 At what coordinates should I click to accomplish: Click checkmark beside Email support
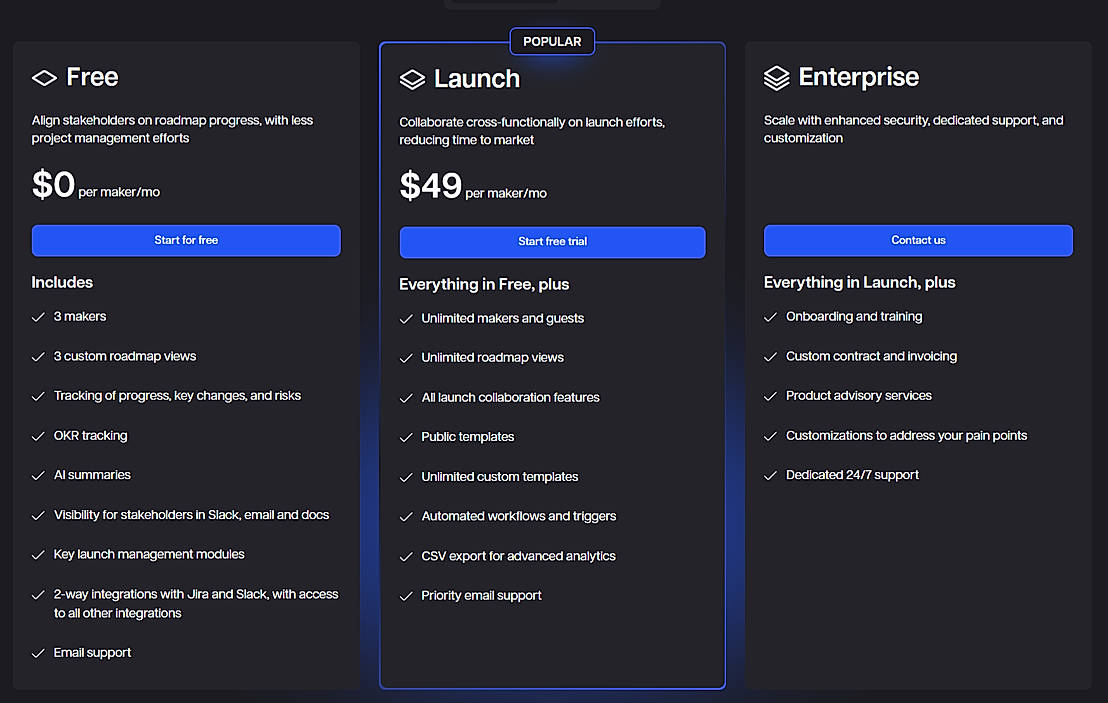[x=38, y=654]
